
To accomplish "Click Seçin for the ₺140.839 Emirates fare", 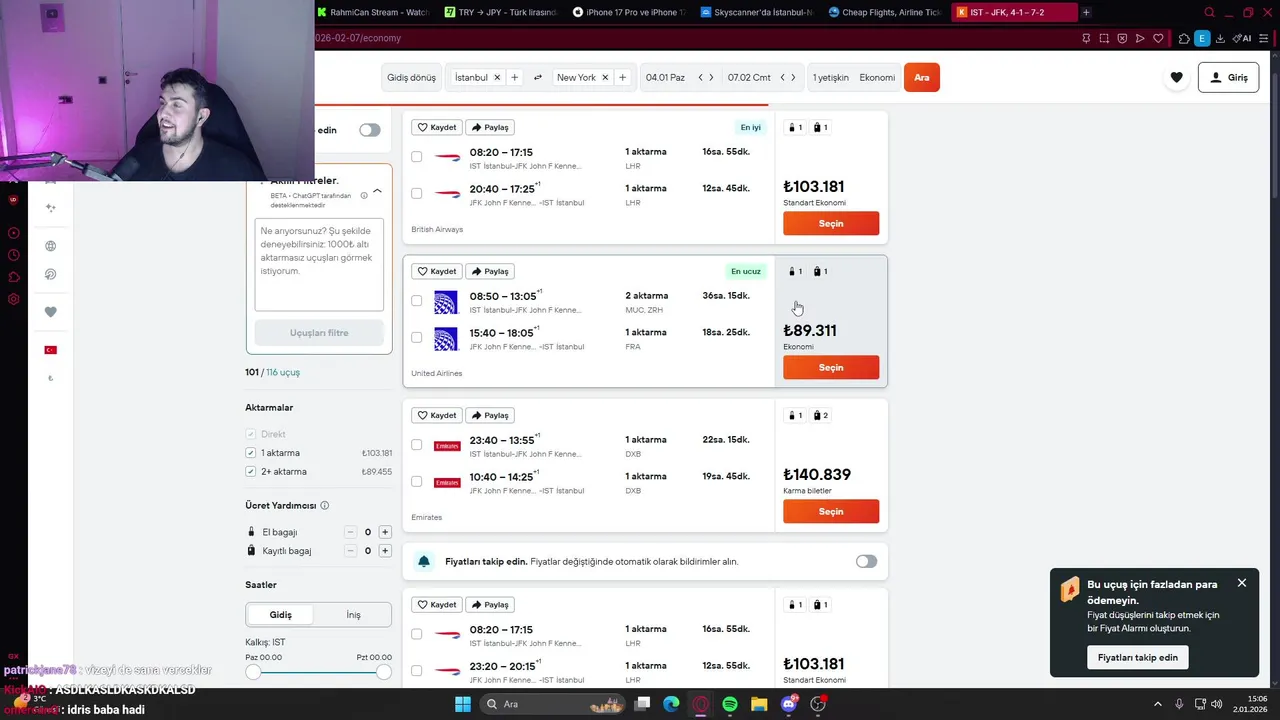I will pyautogui.click(x=831, y=511).
